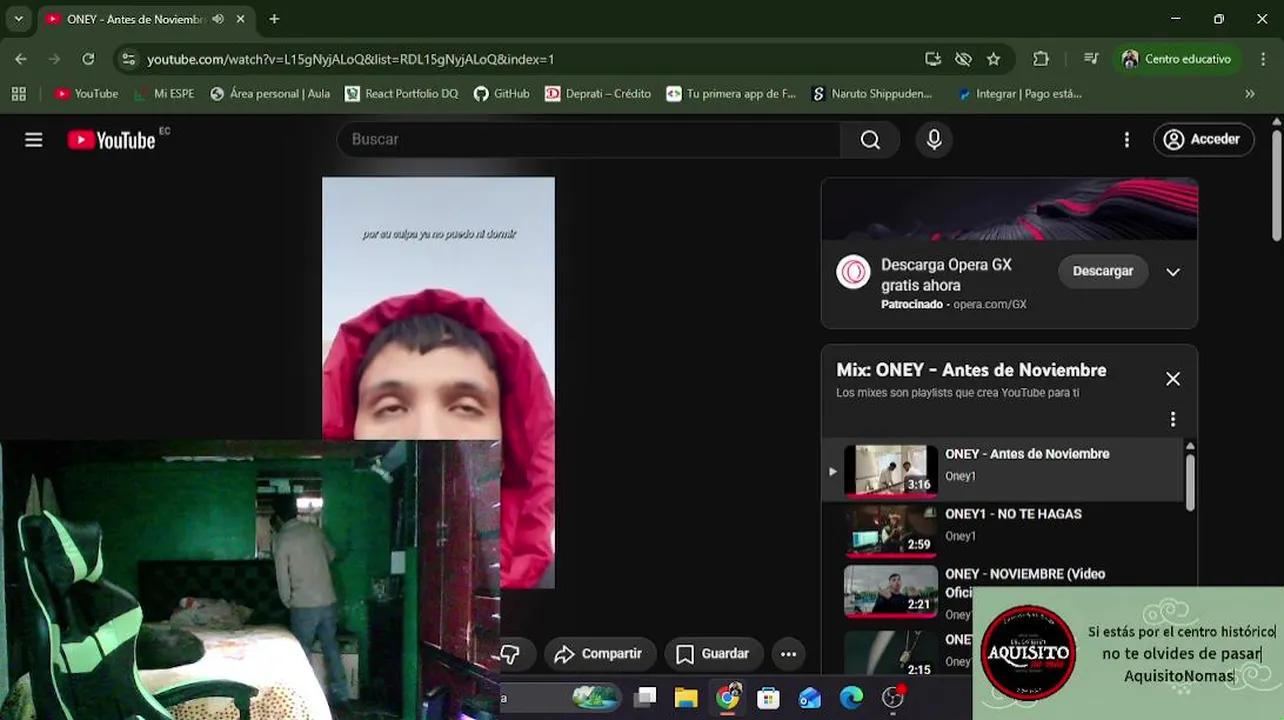Open File Explorer from taskbar
This screenshot has width=1284, height=720.
(686, 697)
